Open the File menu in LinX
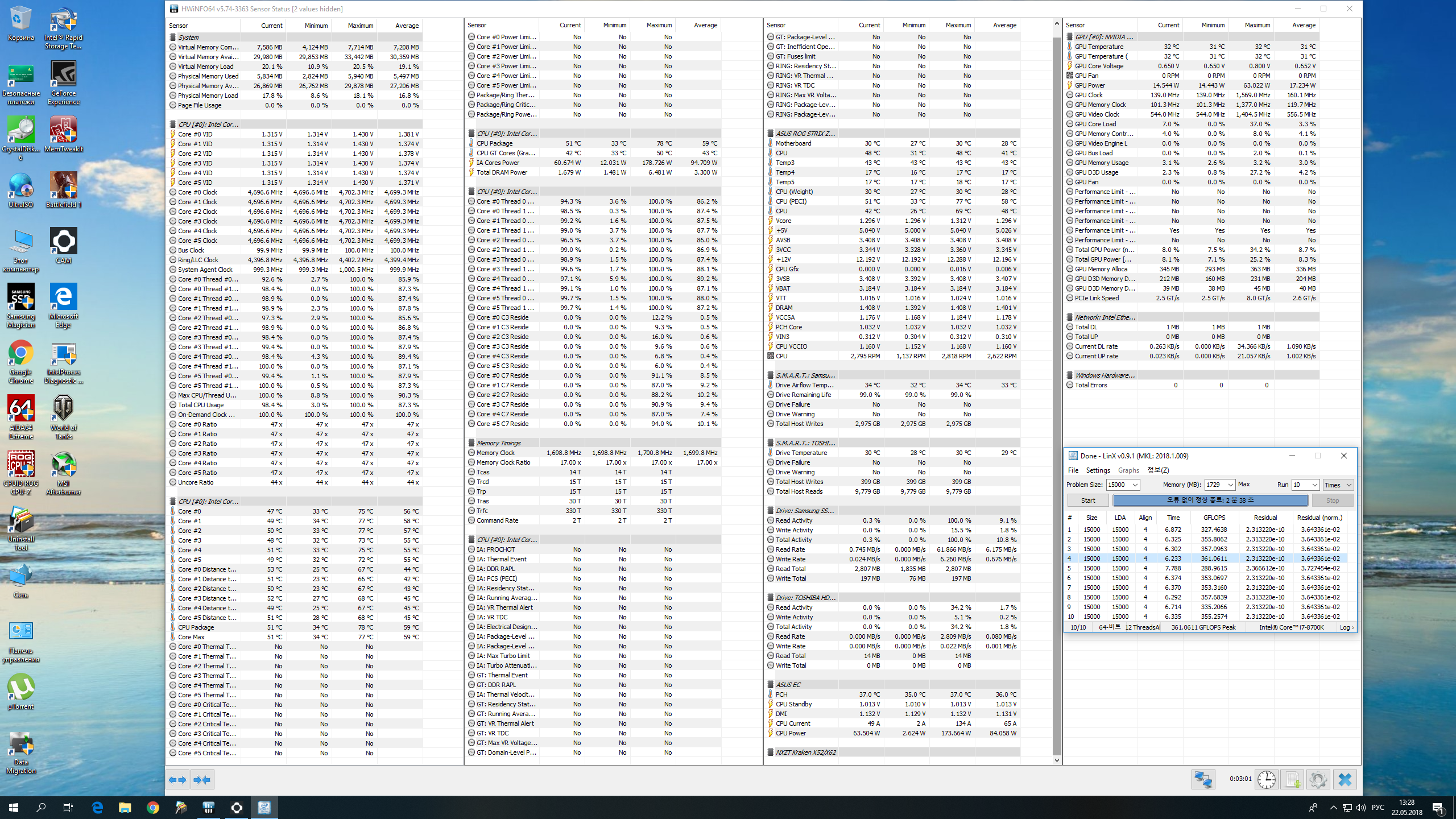The image size is (1456, 819). click(1073, 470)
